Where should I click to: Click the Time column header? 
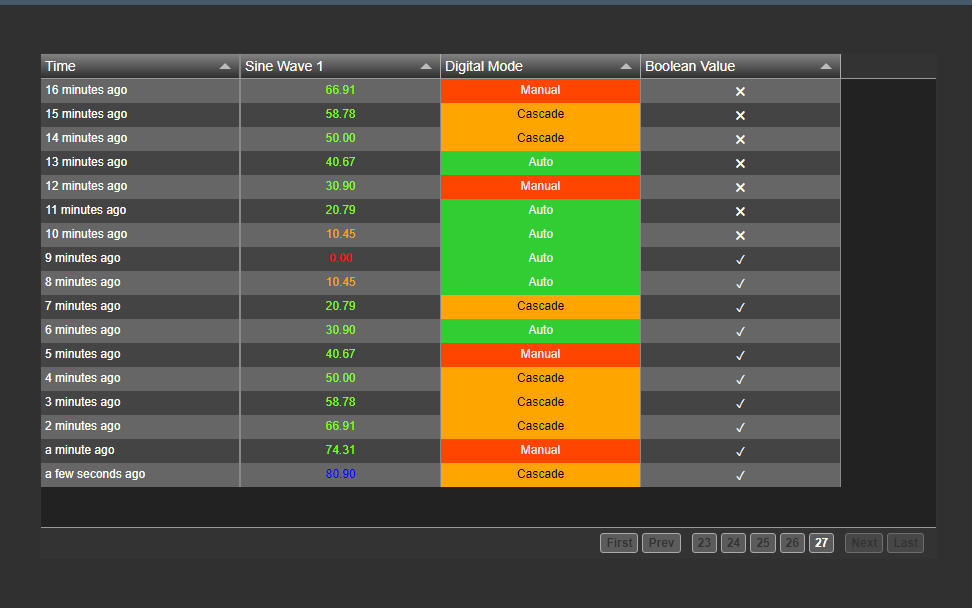pyautogui.click(x=141, y=66)
